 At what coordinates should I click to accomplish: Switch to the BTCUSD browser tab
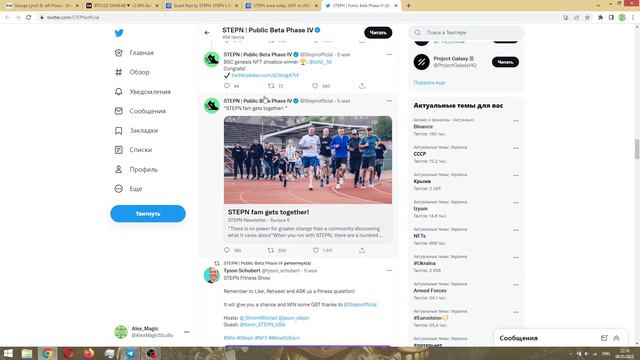pos(122,6)
